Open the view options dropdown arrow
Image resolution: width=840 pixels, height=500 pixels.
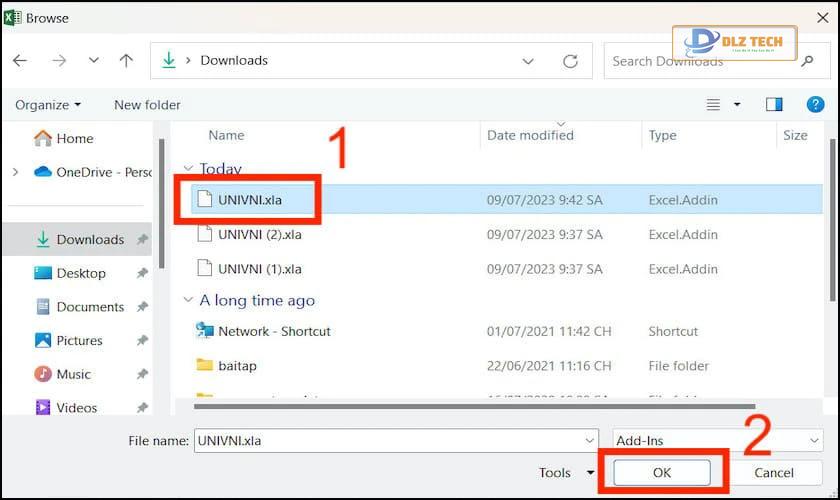tap(737, 104)
